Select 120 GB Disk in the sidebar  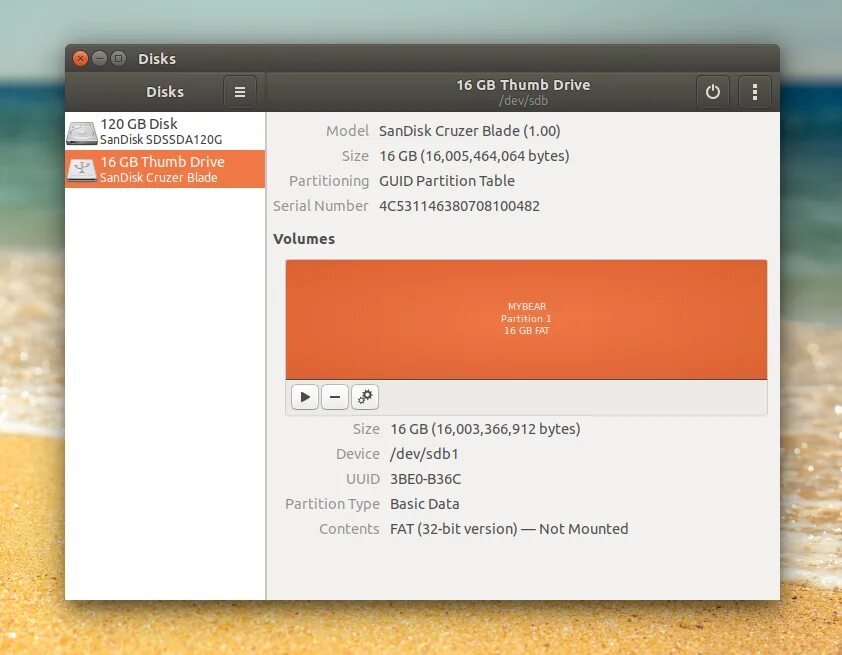165,131
